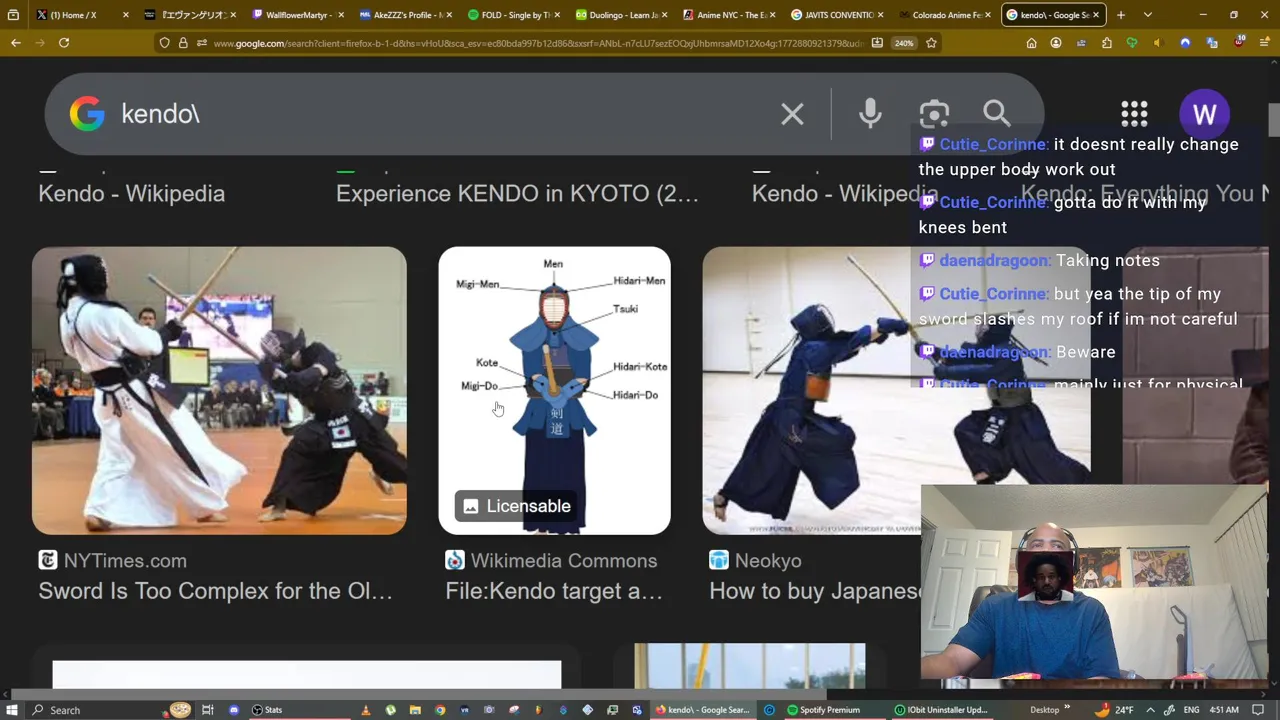Switch to the Colorado Anime Fest tab
1280x720 pixels.
click(x=944, y=15)
